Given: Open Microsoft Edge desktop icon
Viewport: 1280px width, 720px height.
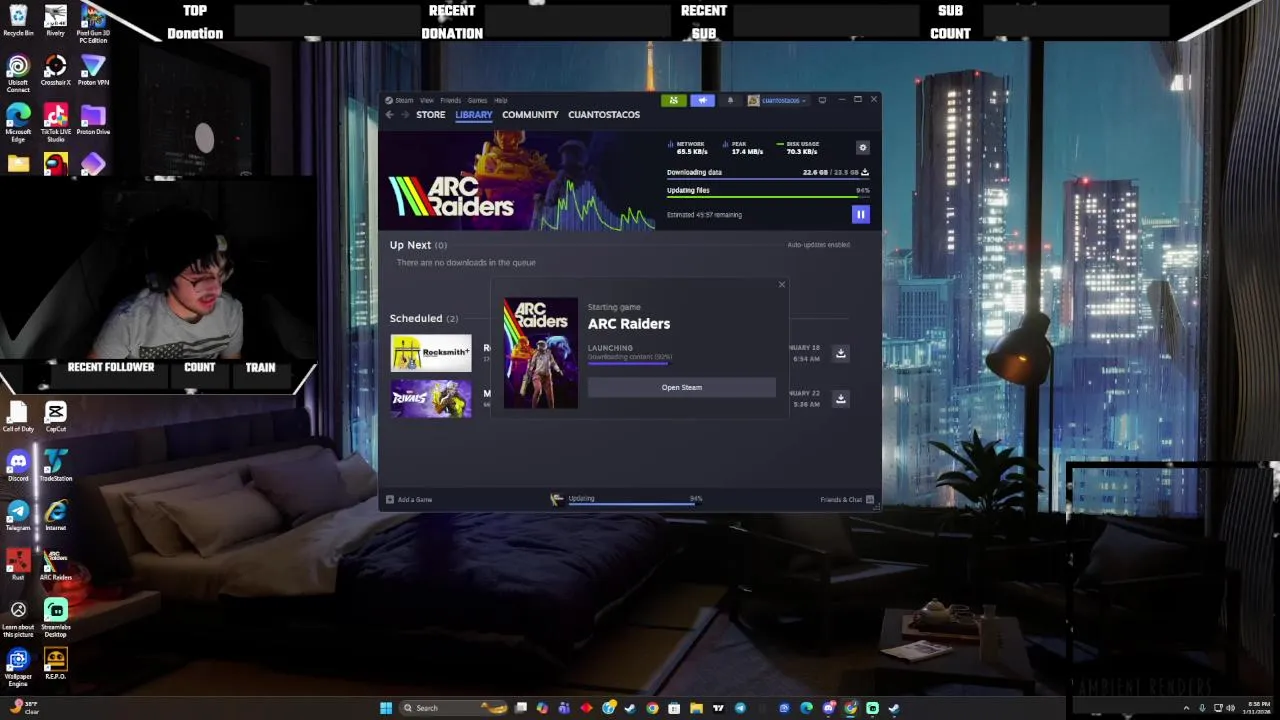Looking at the screenshot, I should (18, 123).
